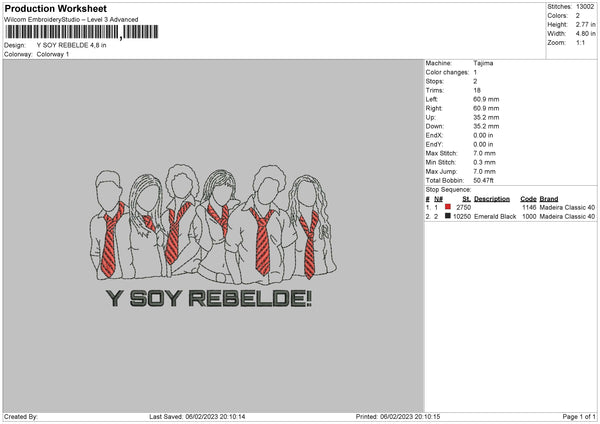Click the Zoom value 1:1
This screenshot has height=424, width=600.
[x=580, y=43]
